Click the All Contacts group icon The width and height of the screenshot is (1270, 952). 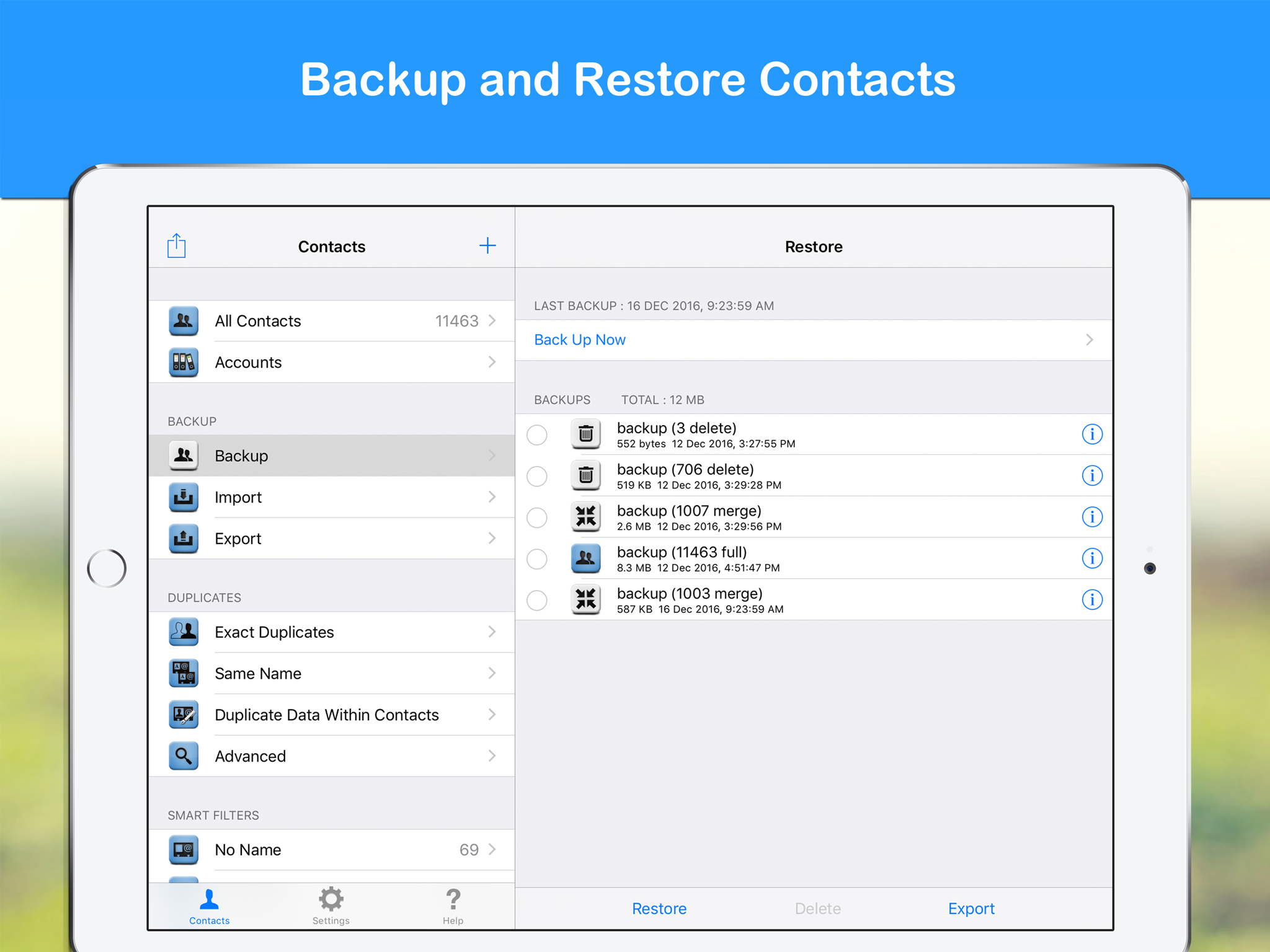click(x=184, y=321)
